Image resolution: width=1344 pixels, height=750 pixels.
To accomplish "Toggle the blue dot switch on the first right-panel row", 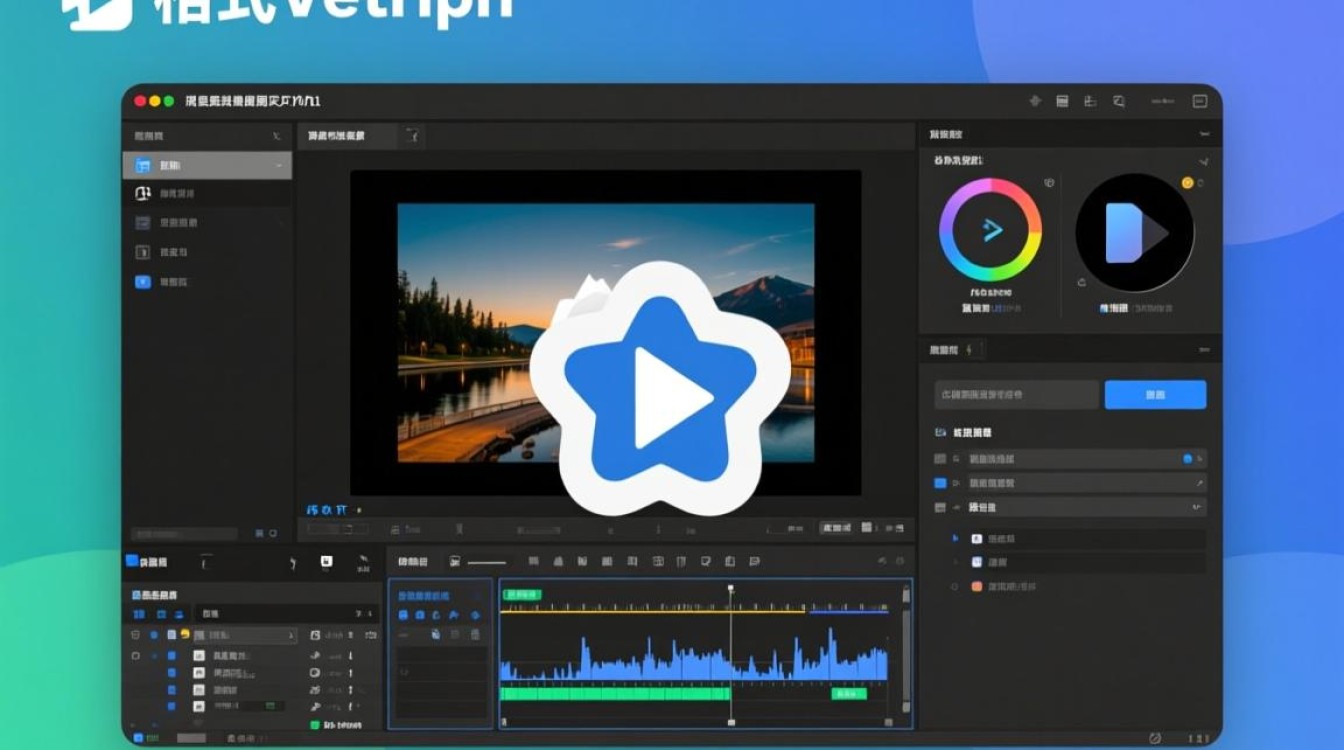I will pos(1187,459).
